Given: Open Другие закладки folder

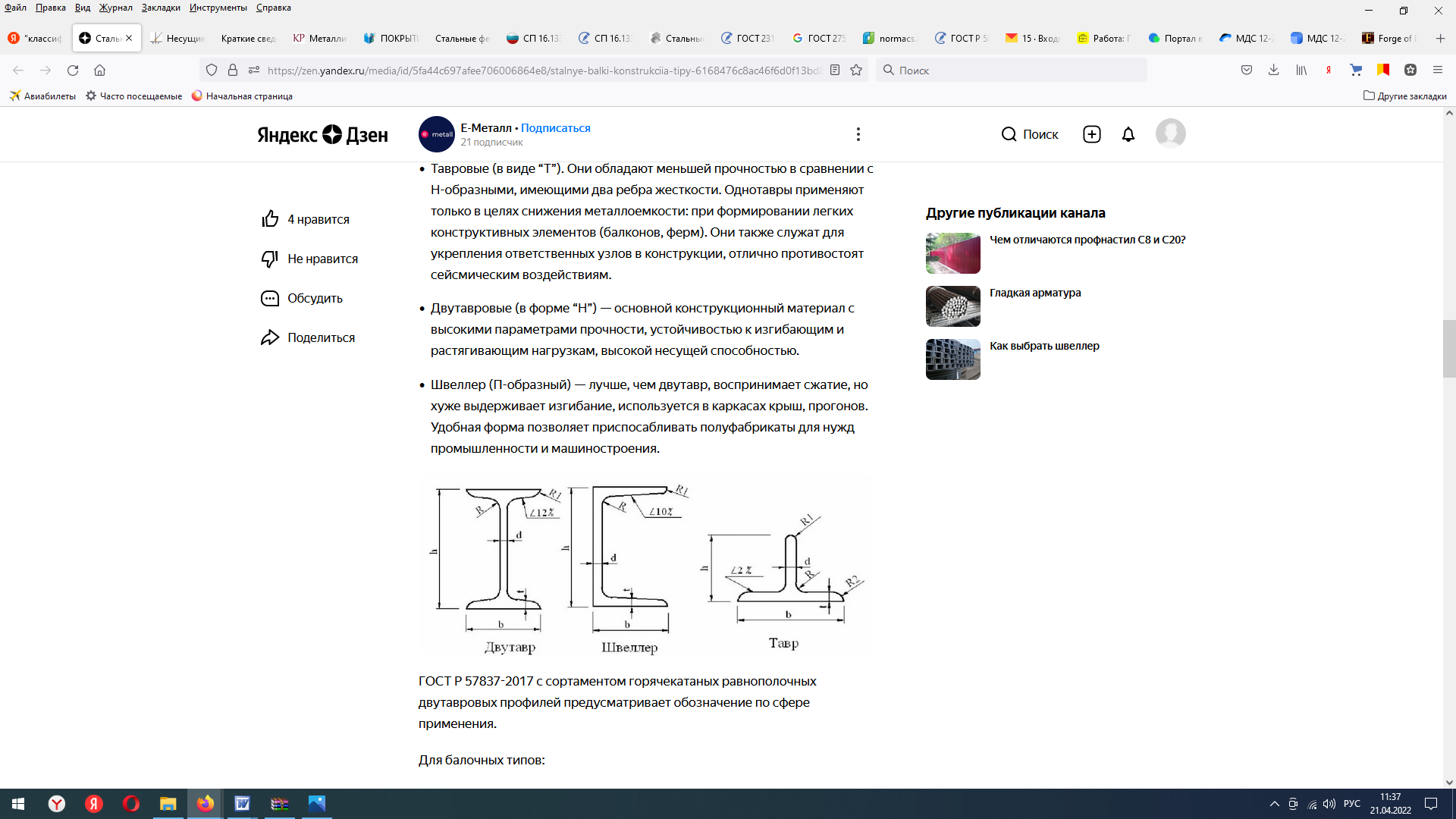Looking at the screenshot, I should pyautogui.click(x=1405, y=96).
